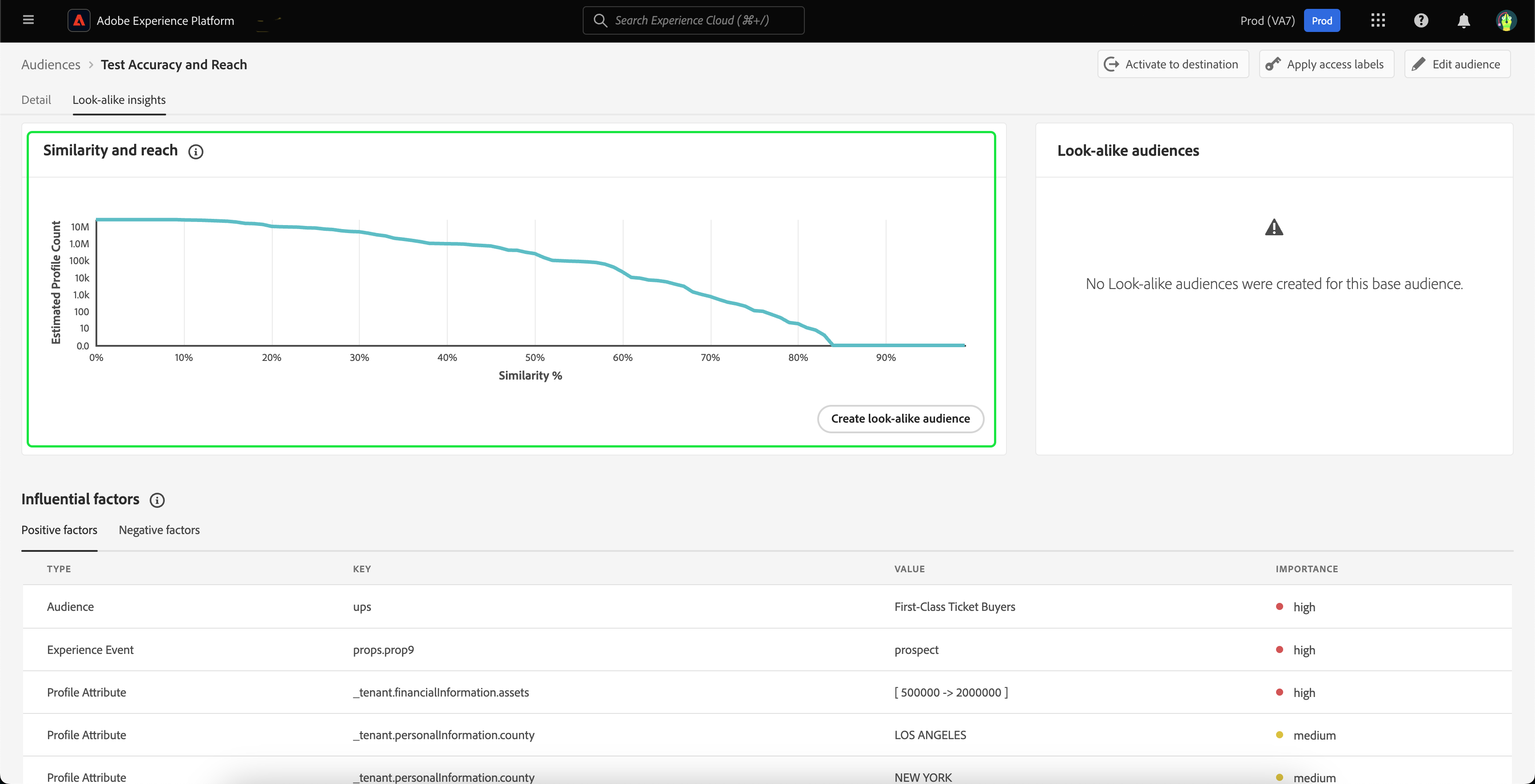Switch to the Detail tab
Image resolution: width=1535 pixels, height=784 pixels.
tap(36, 99)
